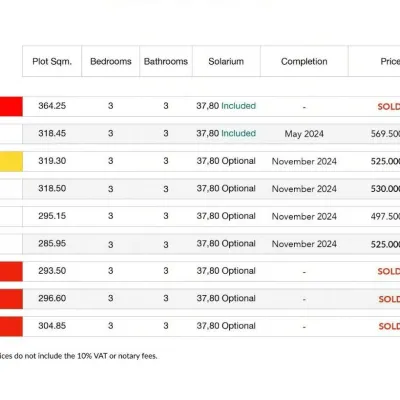
Task: Select the May 2024 completion cell
Action: (x=304, y=134)
